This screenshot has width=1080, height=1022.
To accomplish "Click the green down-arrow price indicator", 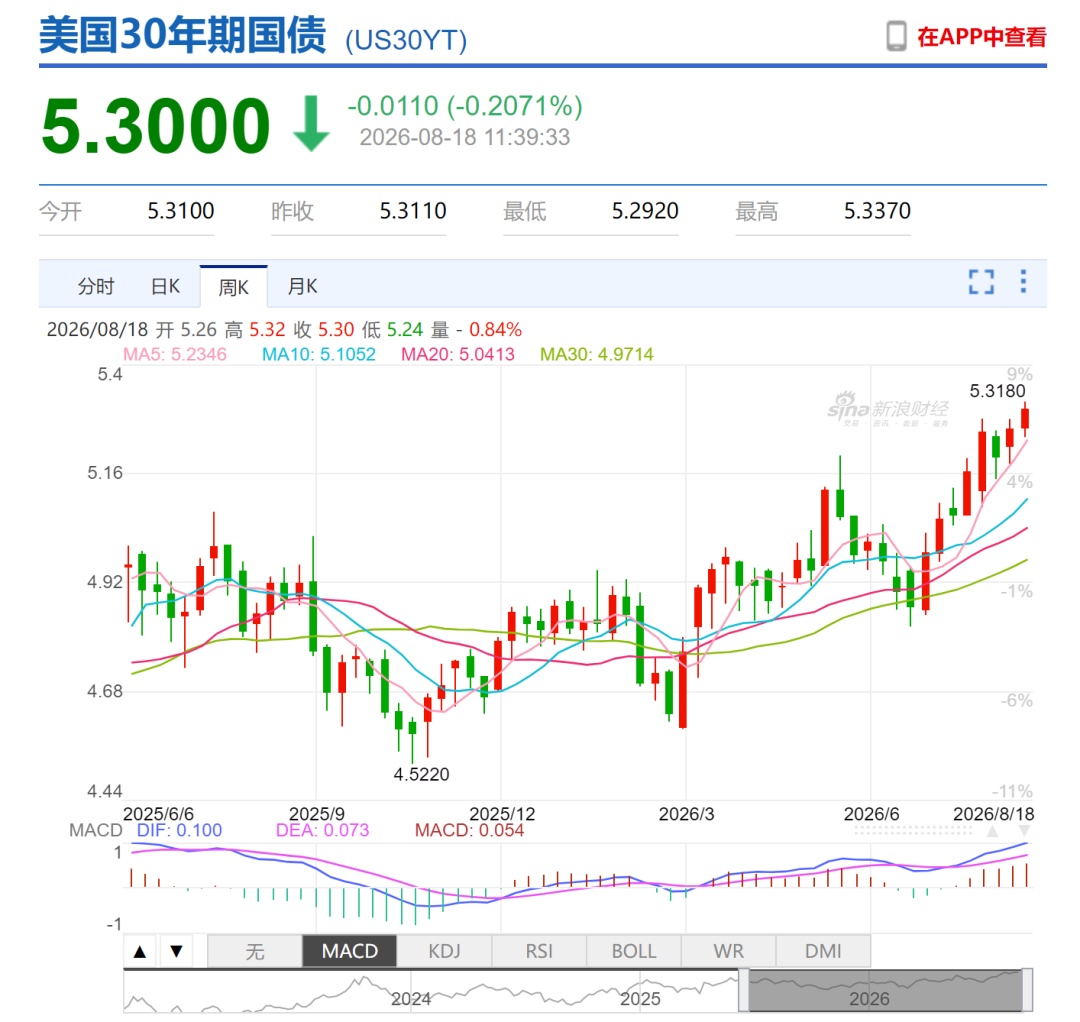I will click(311, 124).
